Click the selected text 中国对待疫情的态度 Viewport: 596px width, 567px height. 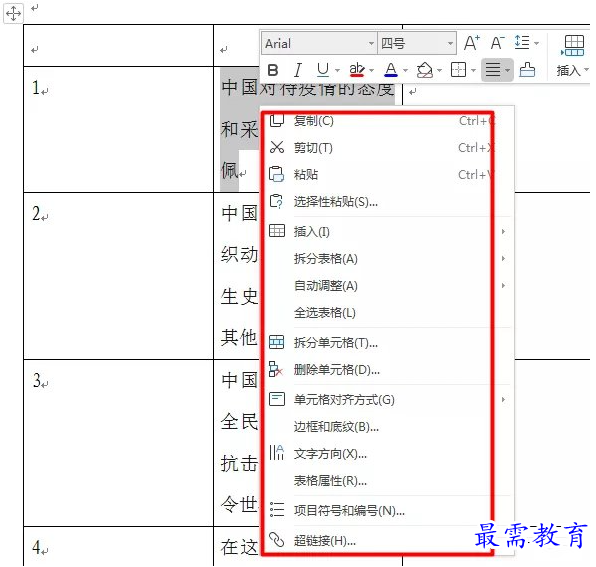pyautogui.click(x=308, y=89)
